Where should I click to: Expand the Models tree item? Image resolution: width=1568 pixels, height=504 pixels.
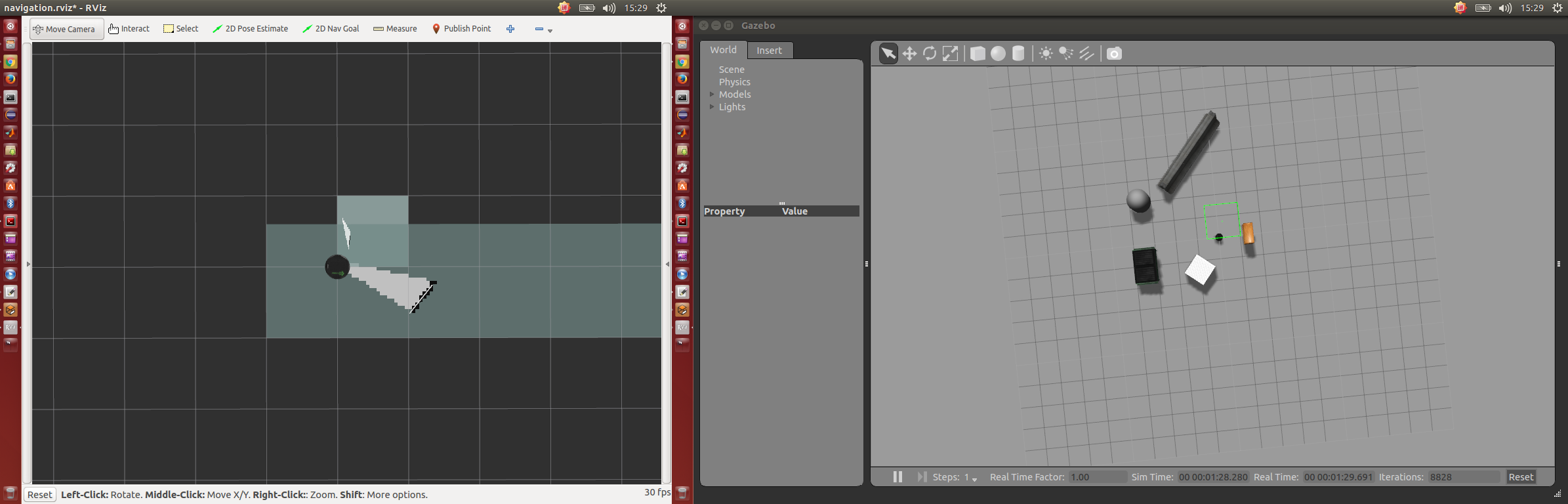[712, 94]
